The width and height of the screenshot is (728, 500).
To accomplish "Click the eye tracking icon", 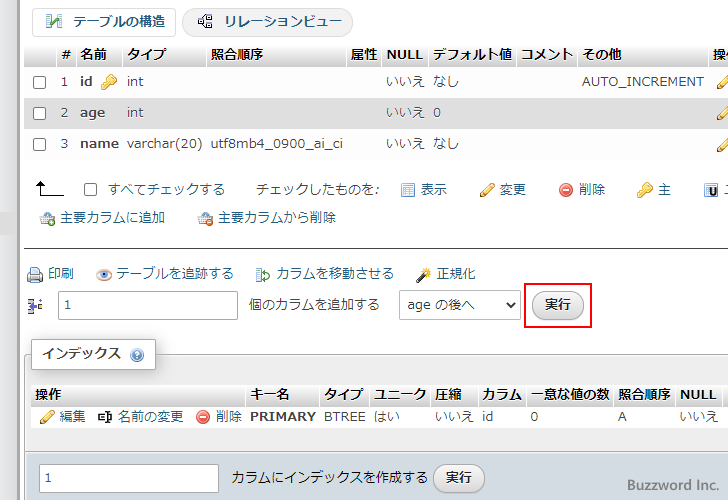I will pos(104,275).
